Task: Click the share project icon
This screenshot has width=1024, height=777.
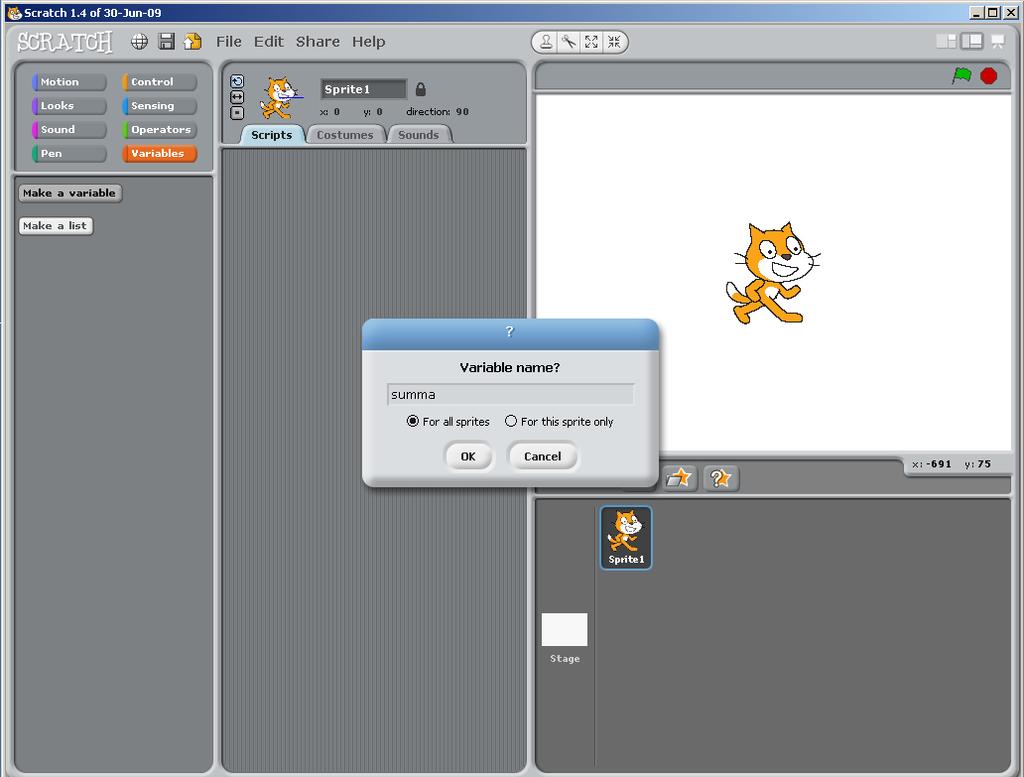Action: (193, 42)
